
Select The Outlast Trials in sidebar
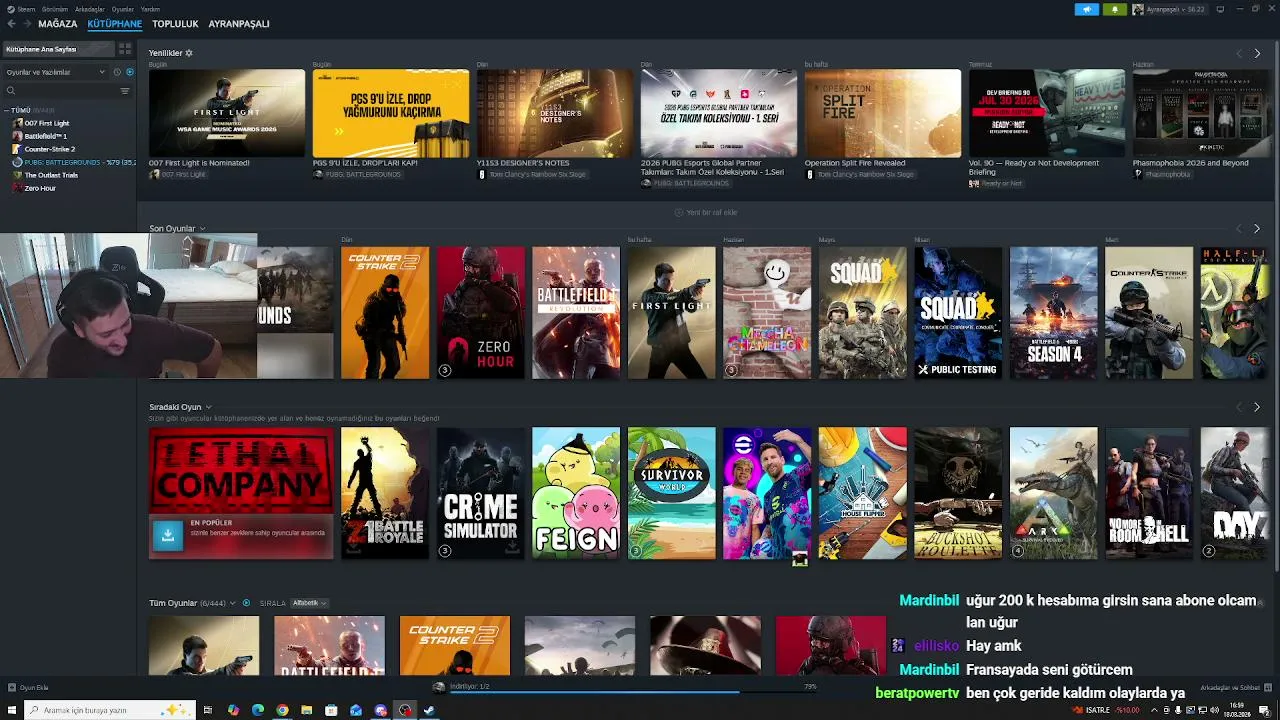pos(51,175)
